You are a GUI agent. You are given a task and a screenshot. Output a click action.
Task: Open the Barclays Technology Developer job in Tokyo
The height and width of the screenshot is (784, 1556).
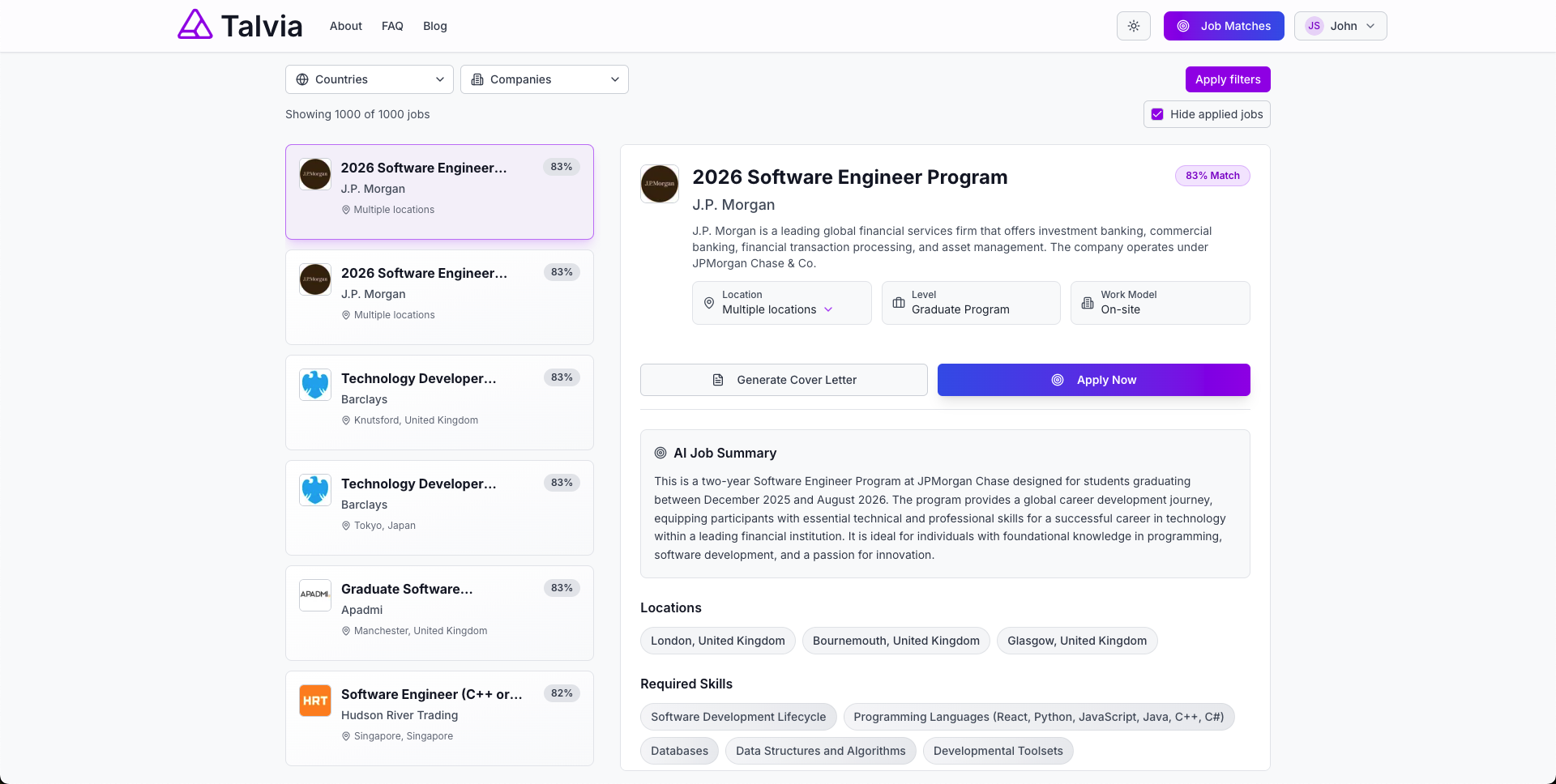pyautogui.click(x=439, y=508)
